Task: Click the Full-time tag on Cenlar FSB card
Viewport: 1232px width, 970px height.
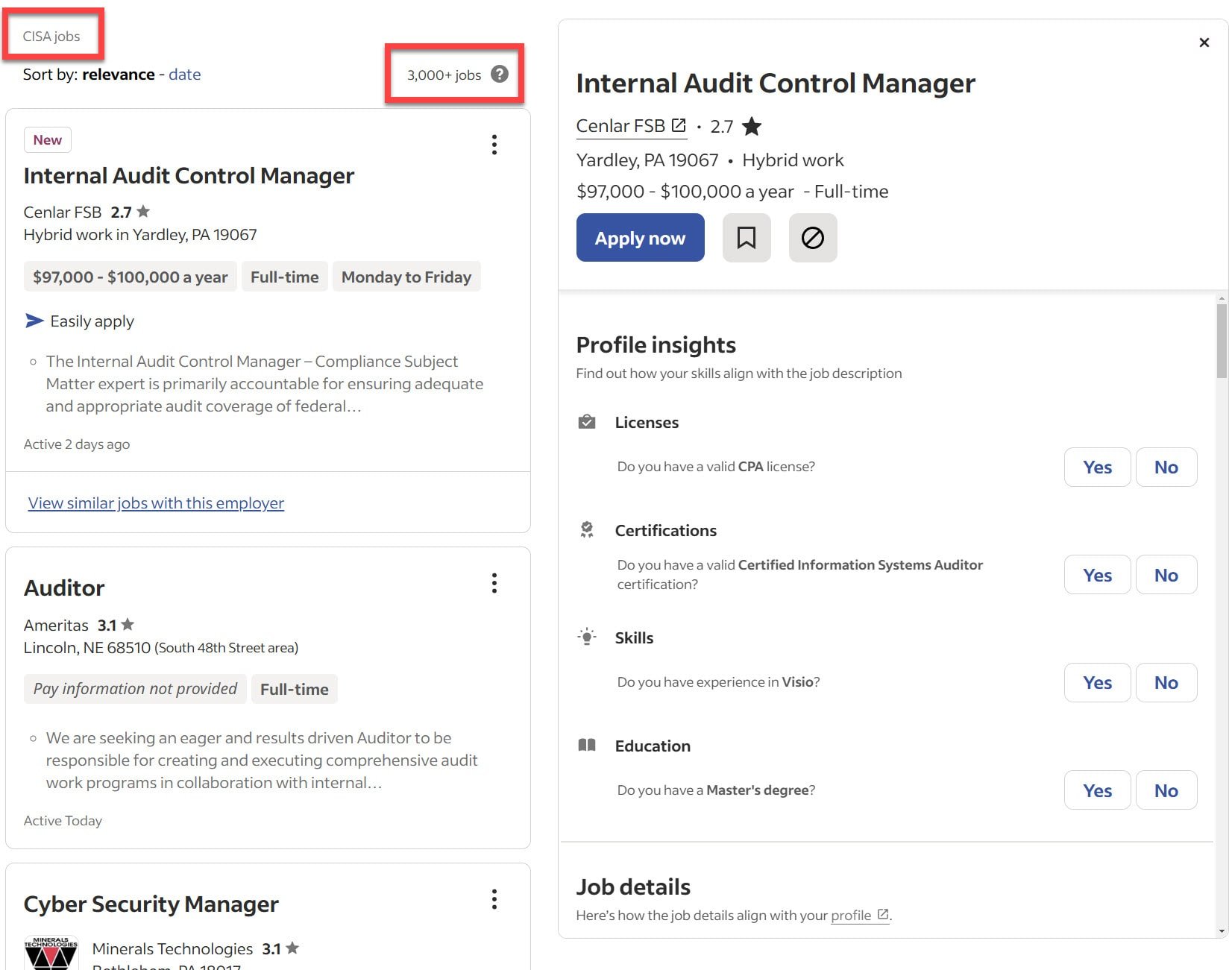Action: 284,277
